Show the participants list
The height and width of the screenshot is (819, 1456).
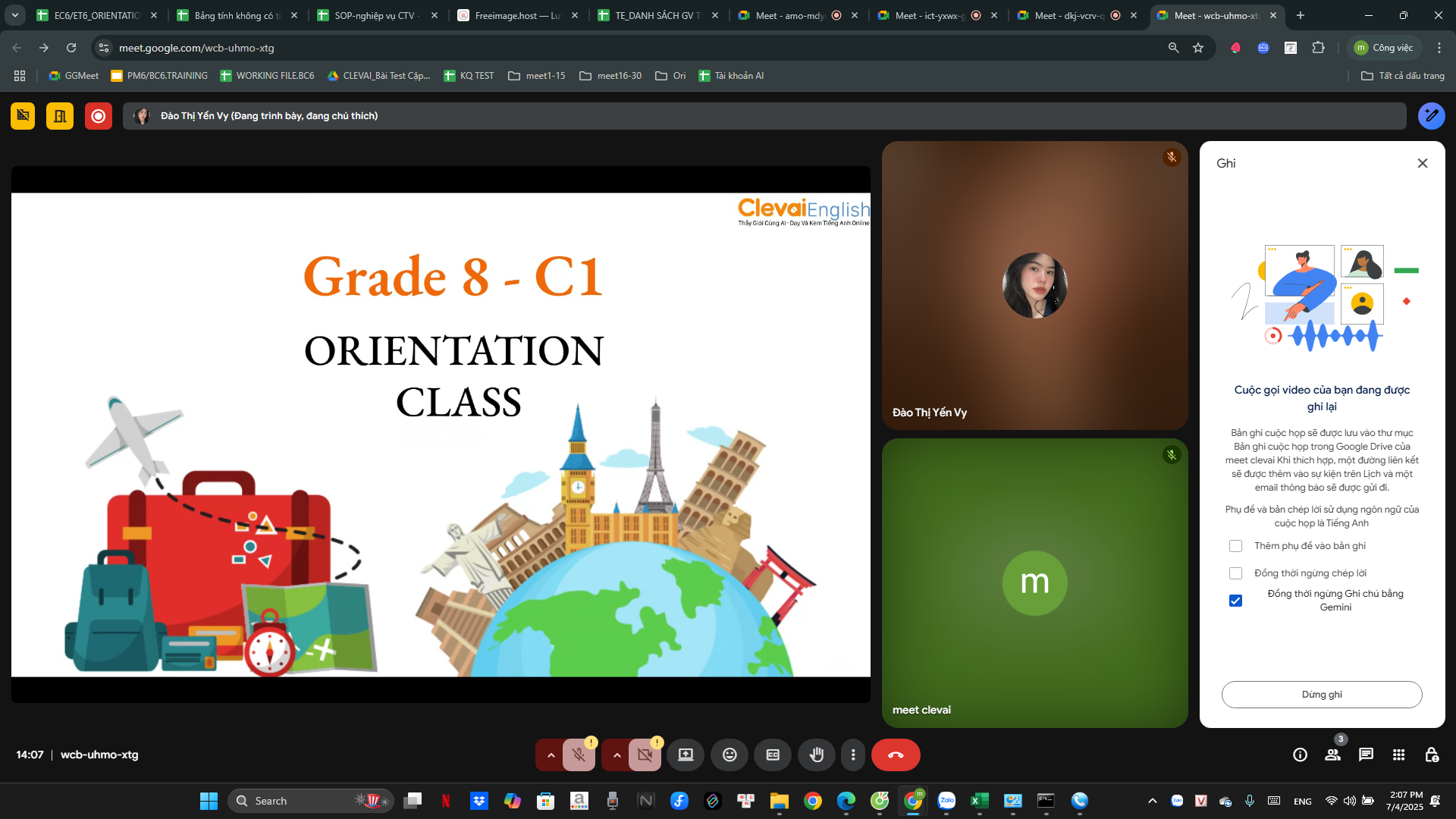coord(1332,755)
